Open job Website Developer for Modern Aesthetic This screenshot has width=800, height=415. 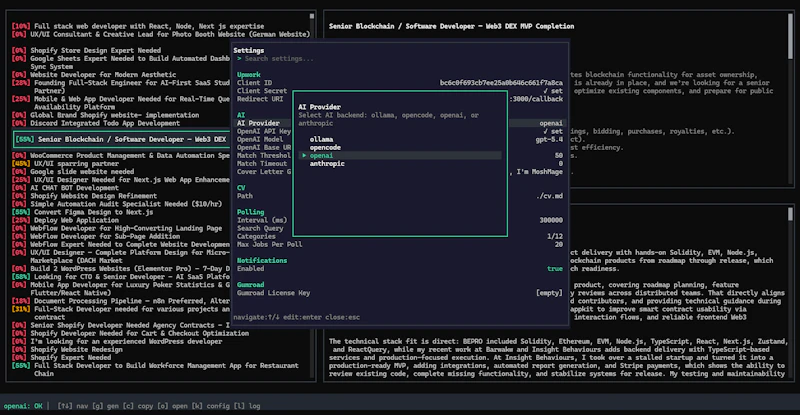click(x=94, y=75)
